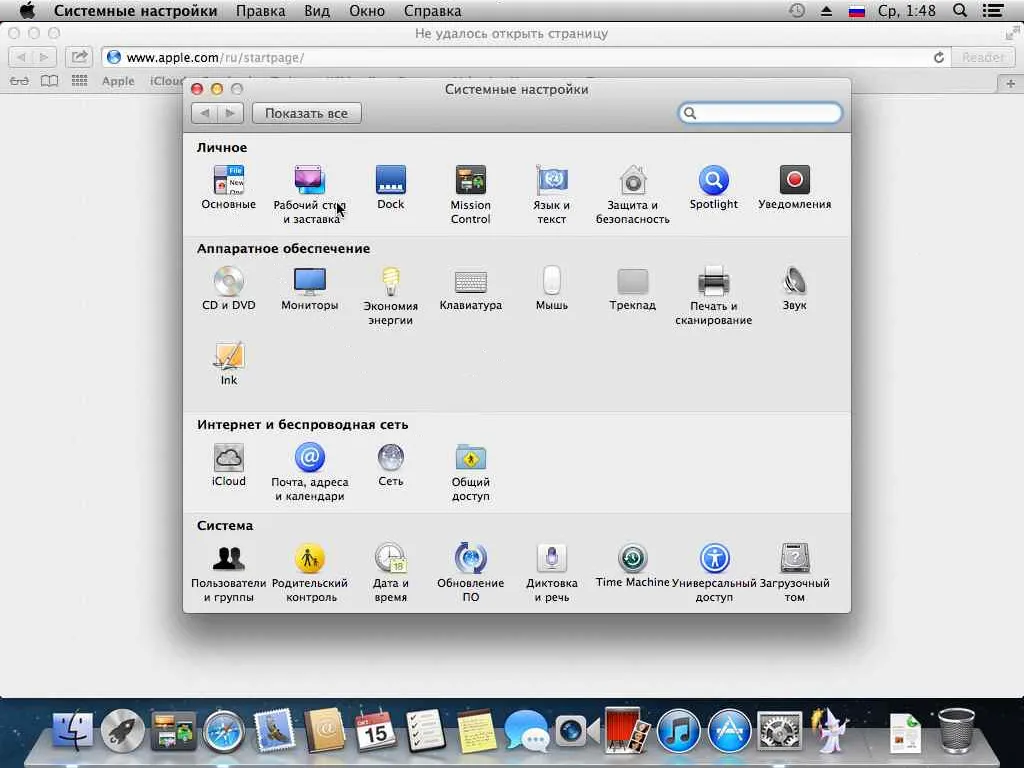This screenshot has width=1024, height=768.
Task: Open Рабочий стол и заставка settings
Action: 310,195
